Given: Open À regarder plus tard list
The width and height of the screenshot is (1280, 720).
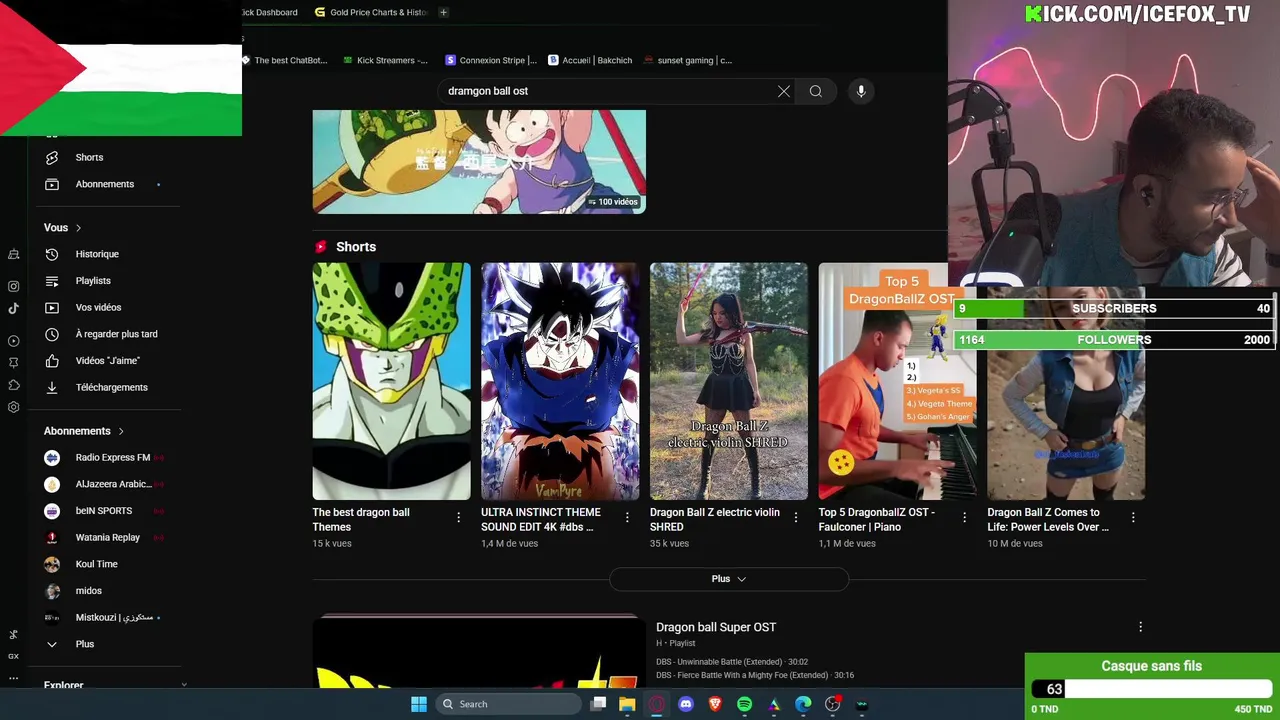Looking at the screenshot, I should [116, 334].
